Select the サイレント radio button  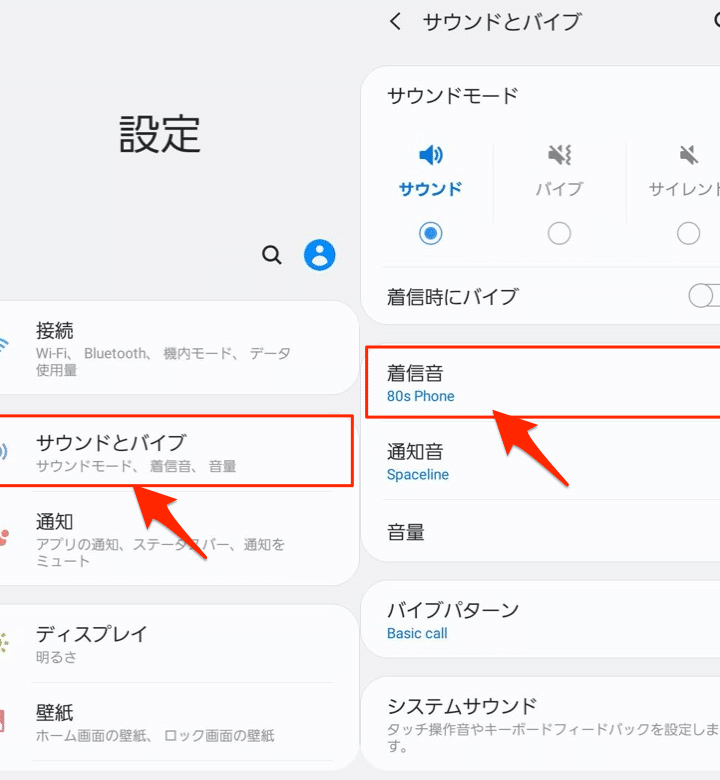[689, 233]
